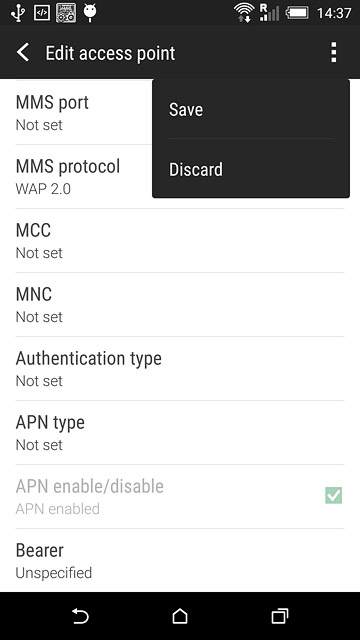
Task: Tap the Android back navigation button
Action: (81, 616)
